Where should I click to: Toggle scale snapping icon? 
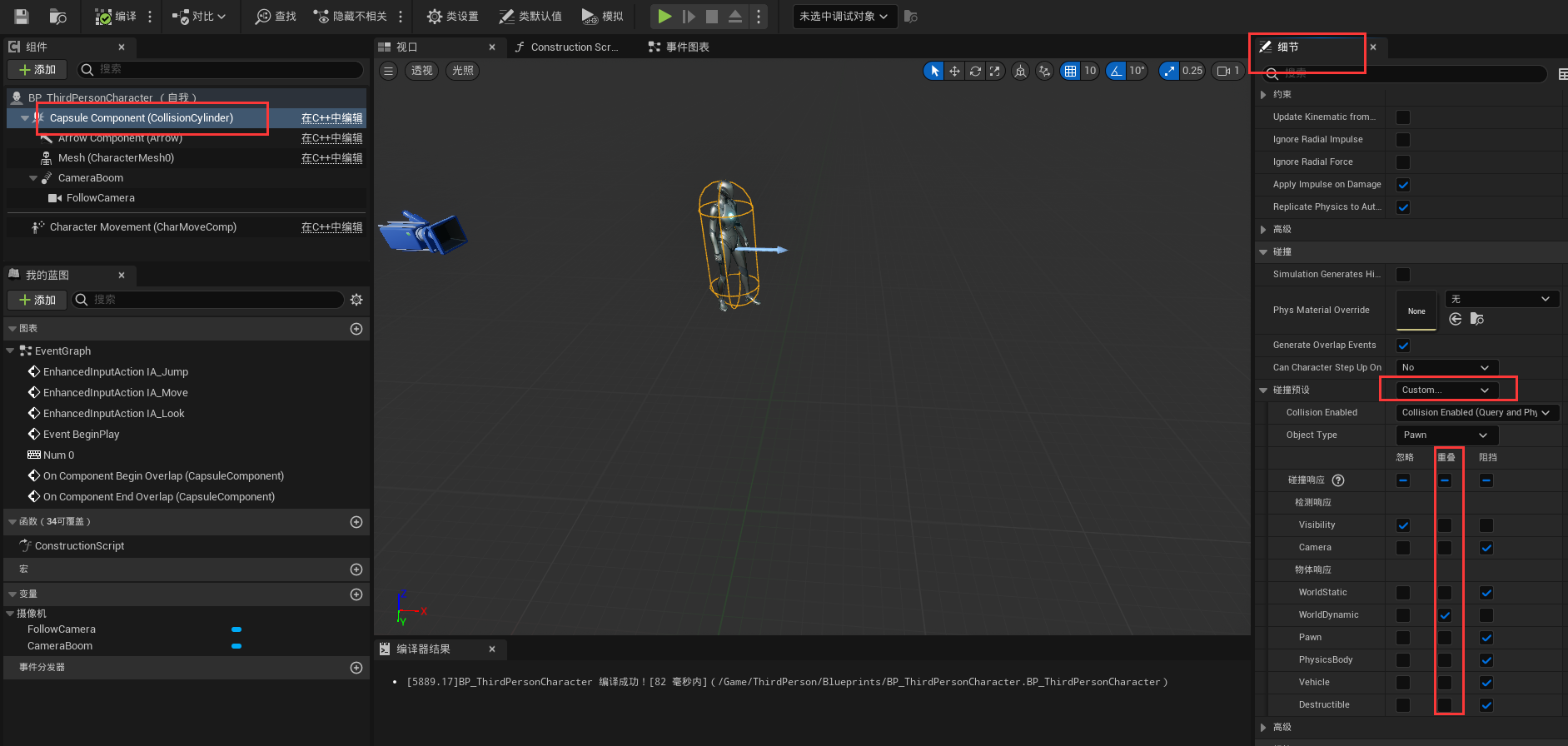click(1170, 71)
